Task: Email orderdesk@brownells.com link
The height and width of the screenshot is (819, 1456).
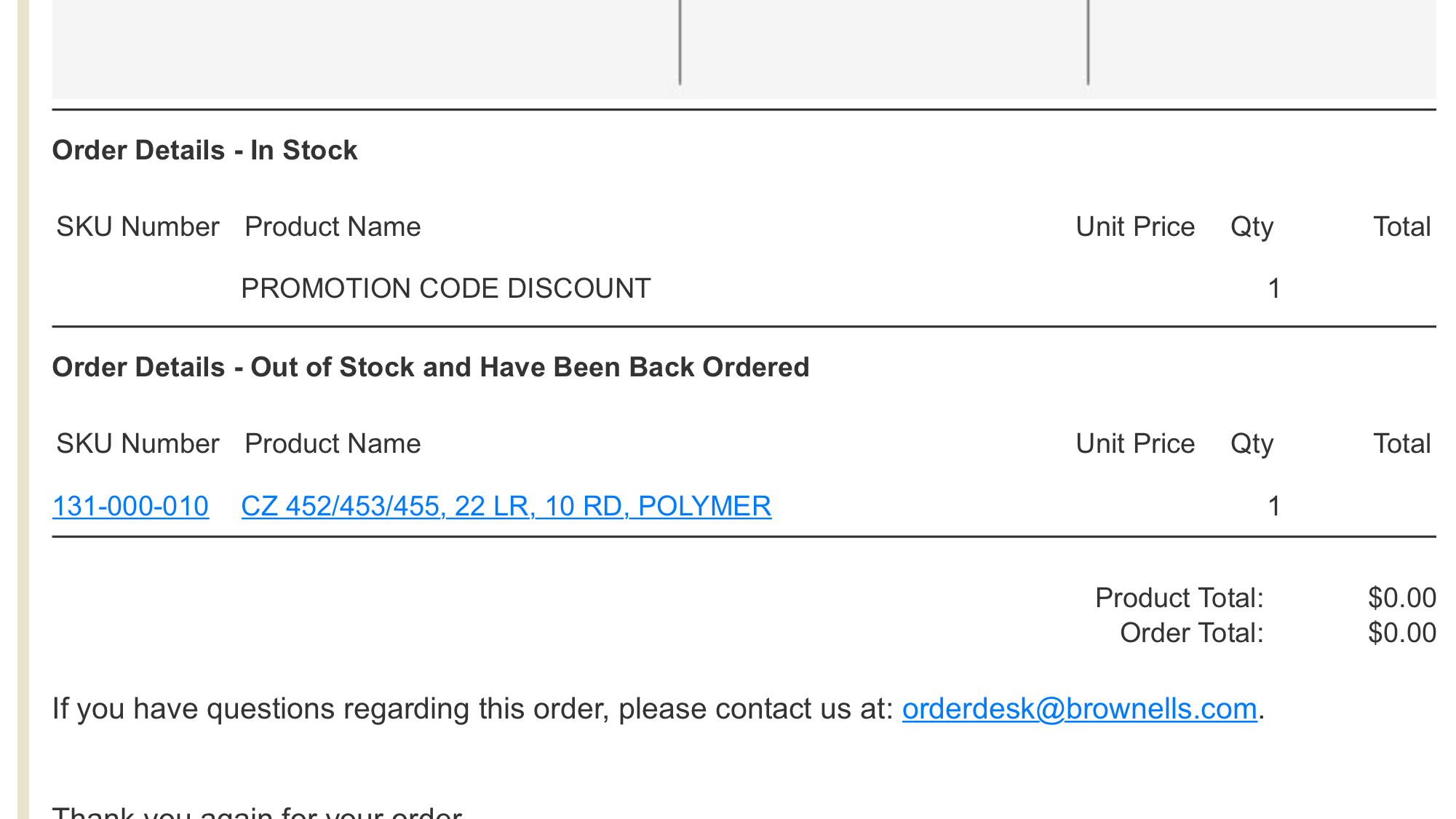Action: tap(1080, 708)
